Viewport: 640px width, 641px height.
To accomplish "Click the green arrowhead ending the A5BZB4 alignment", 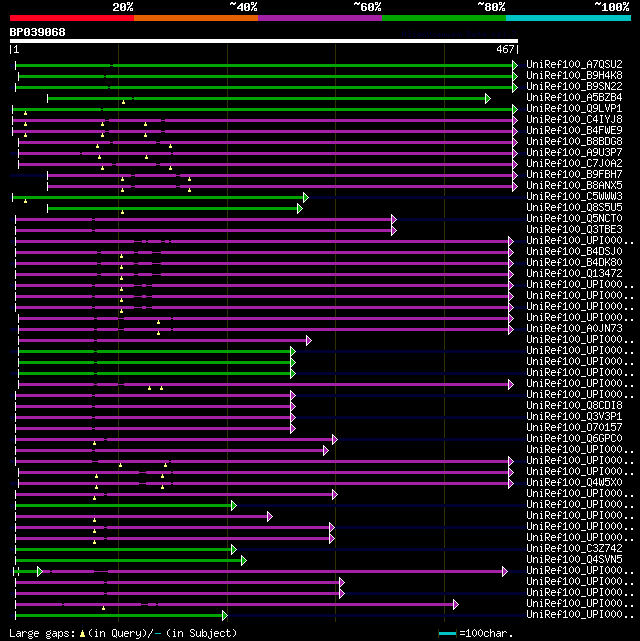I will (488, 99).
